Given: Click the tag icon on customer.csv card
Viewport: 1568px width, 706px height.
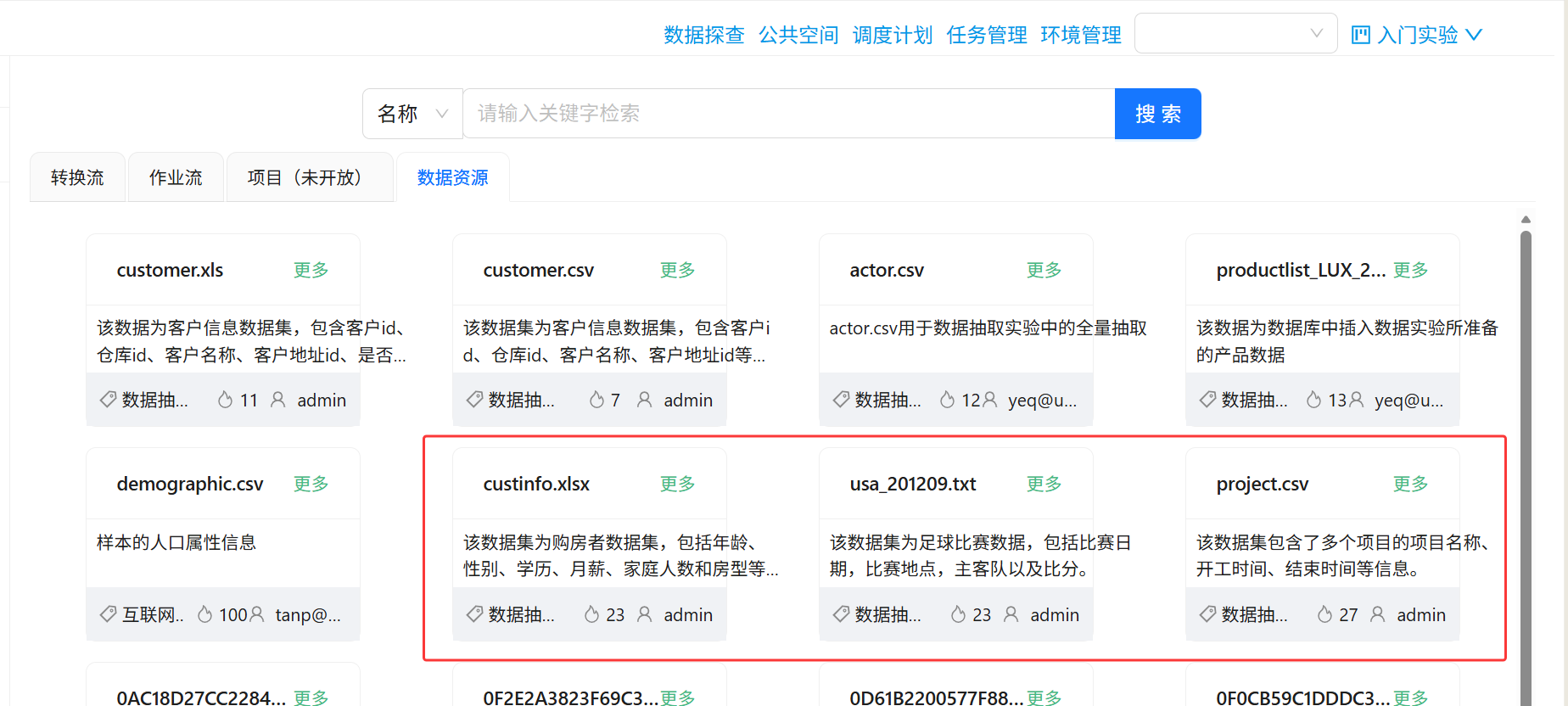Looking at the screenshot, I should pyautogui.click(x=474, y=400).
